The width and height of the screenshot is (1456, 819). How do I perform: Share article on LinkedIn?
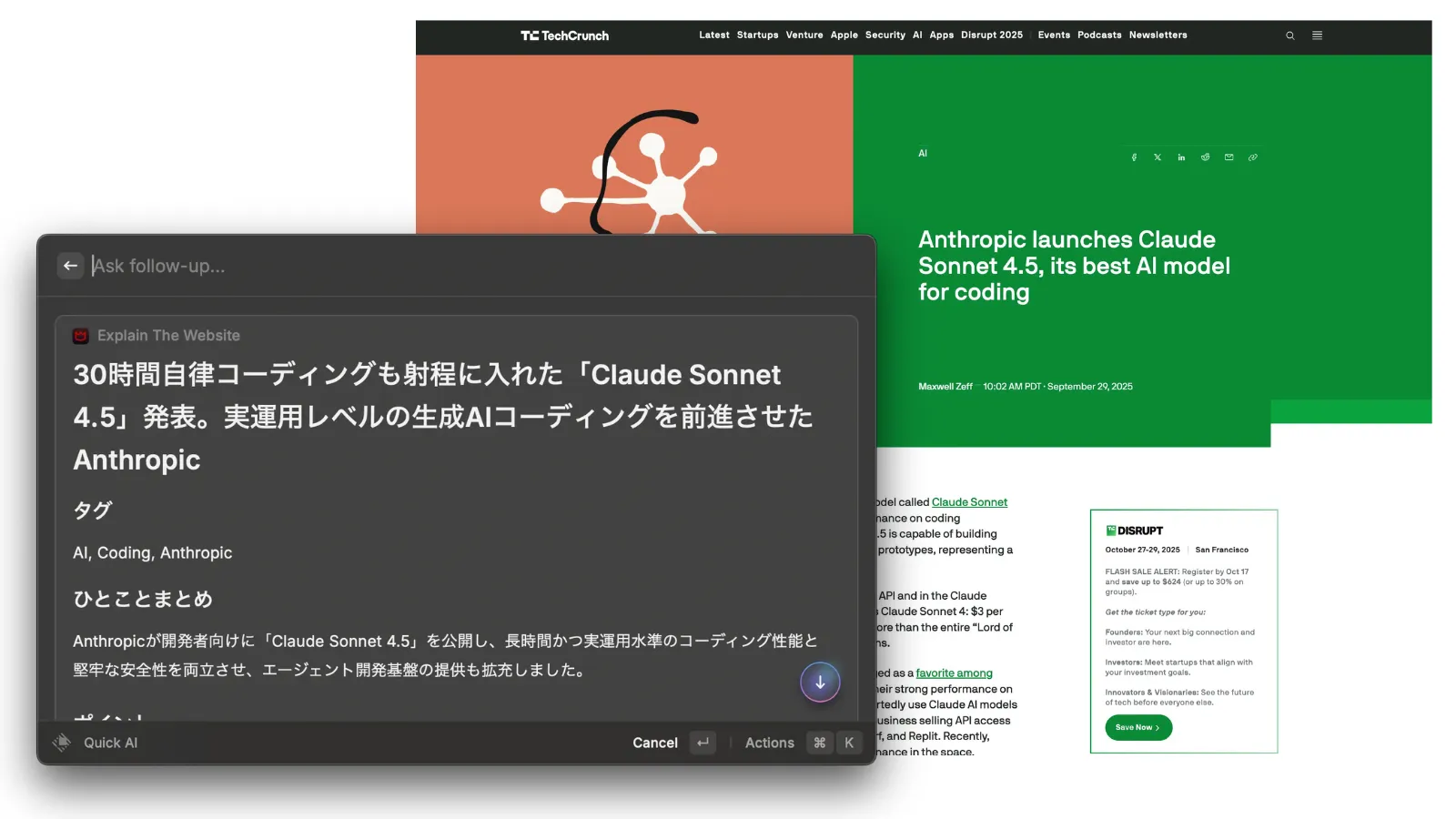tap(1181, 157)
